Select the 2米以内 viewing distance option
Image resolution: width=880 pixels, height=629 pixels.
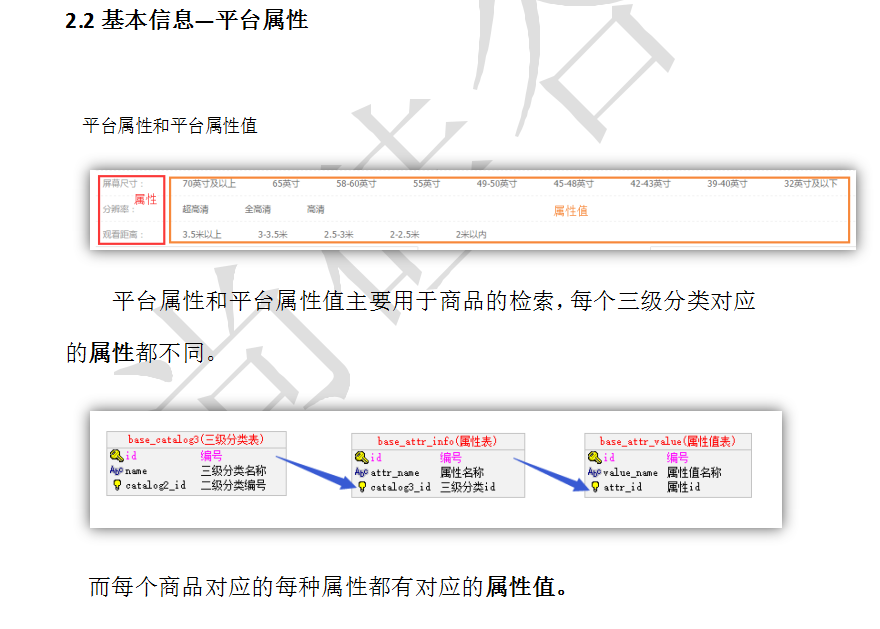click(471, 235)
